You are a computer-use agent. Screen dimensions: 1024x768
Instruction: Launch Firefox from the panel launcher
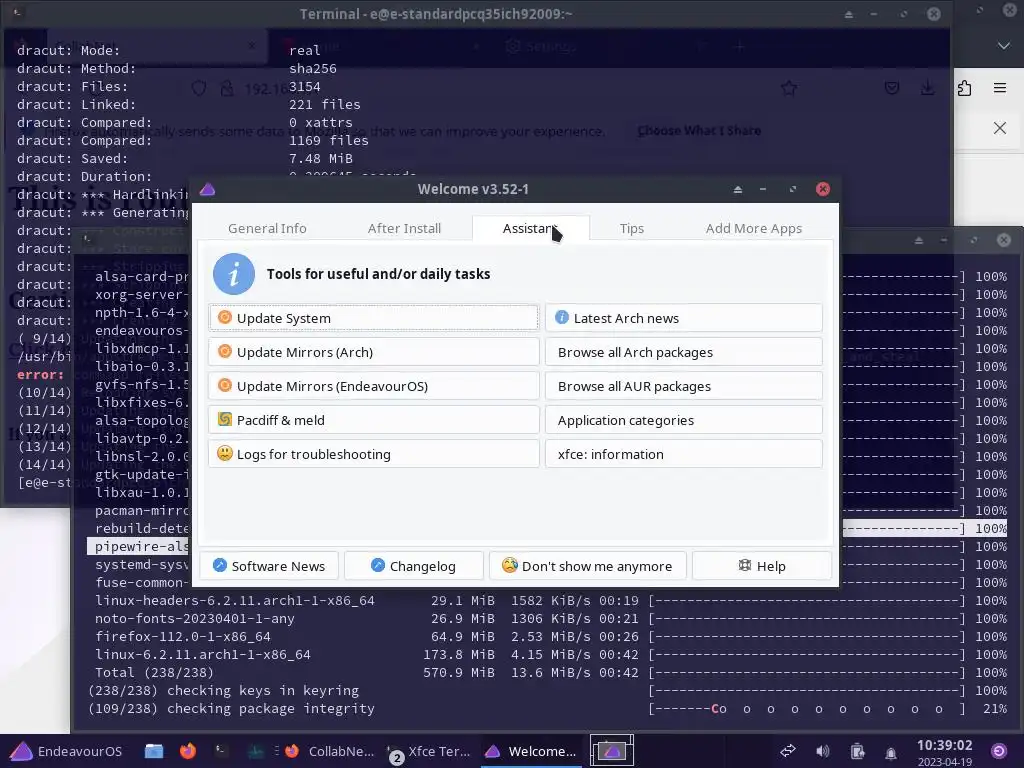tap(188, 751)
